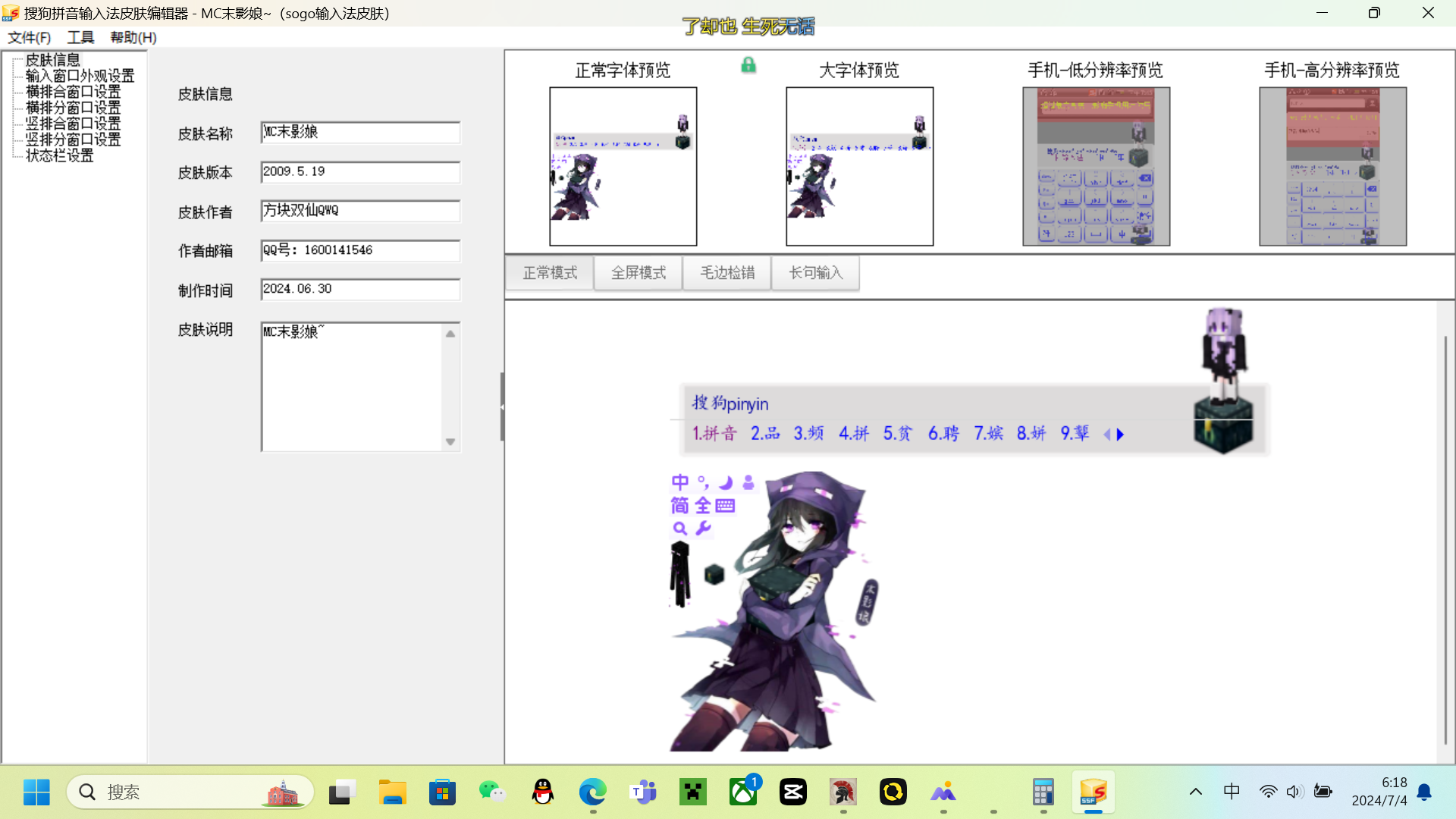Open notification bell in system tray
The height and width of the screenshot is (819, 1456).
pyautogui.click(x=1424, y=792)
